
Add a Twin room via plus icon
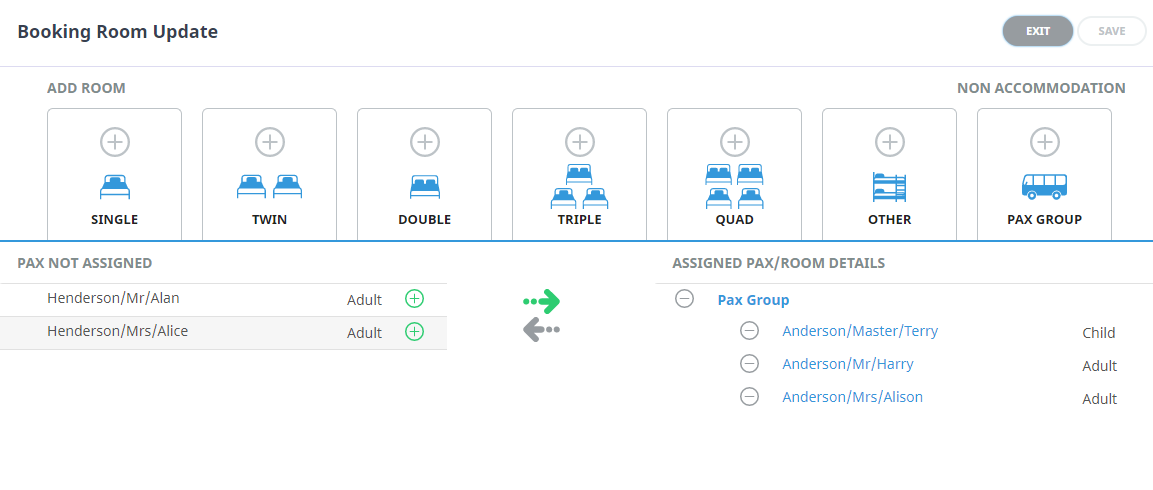[x=270, y=142]
